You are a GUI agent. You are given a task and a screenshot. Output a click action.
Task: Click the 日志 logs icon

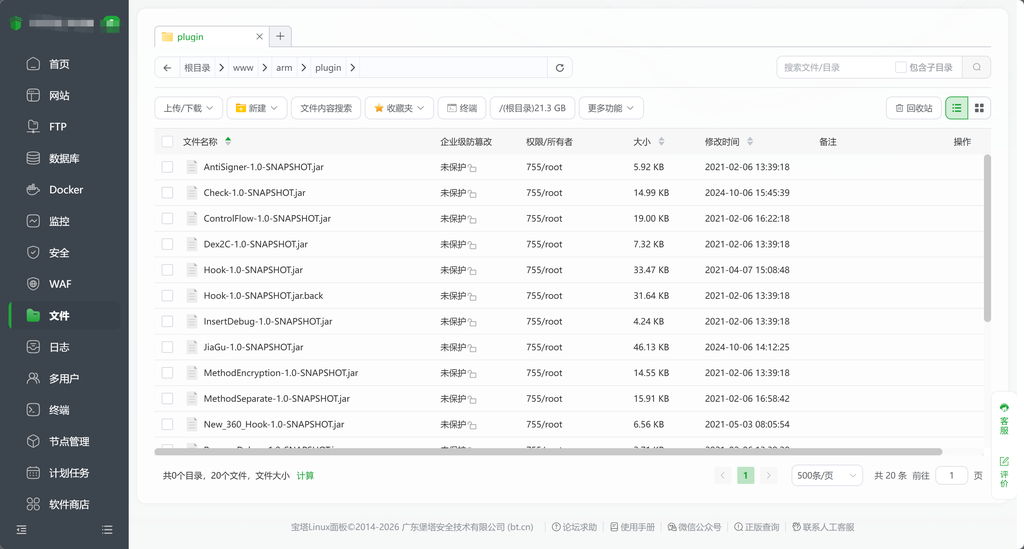click(x=33, y=347)
